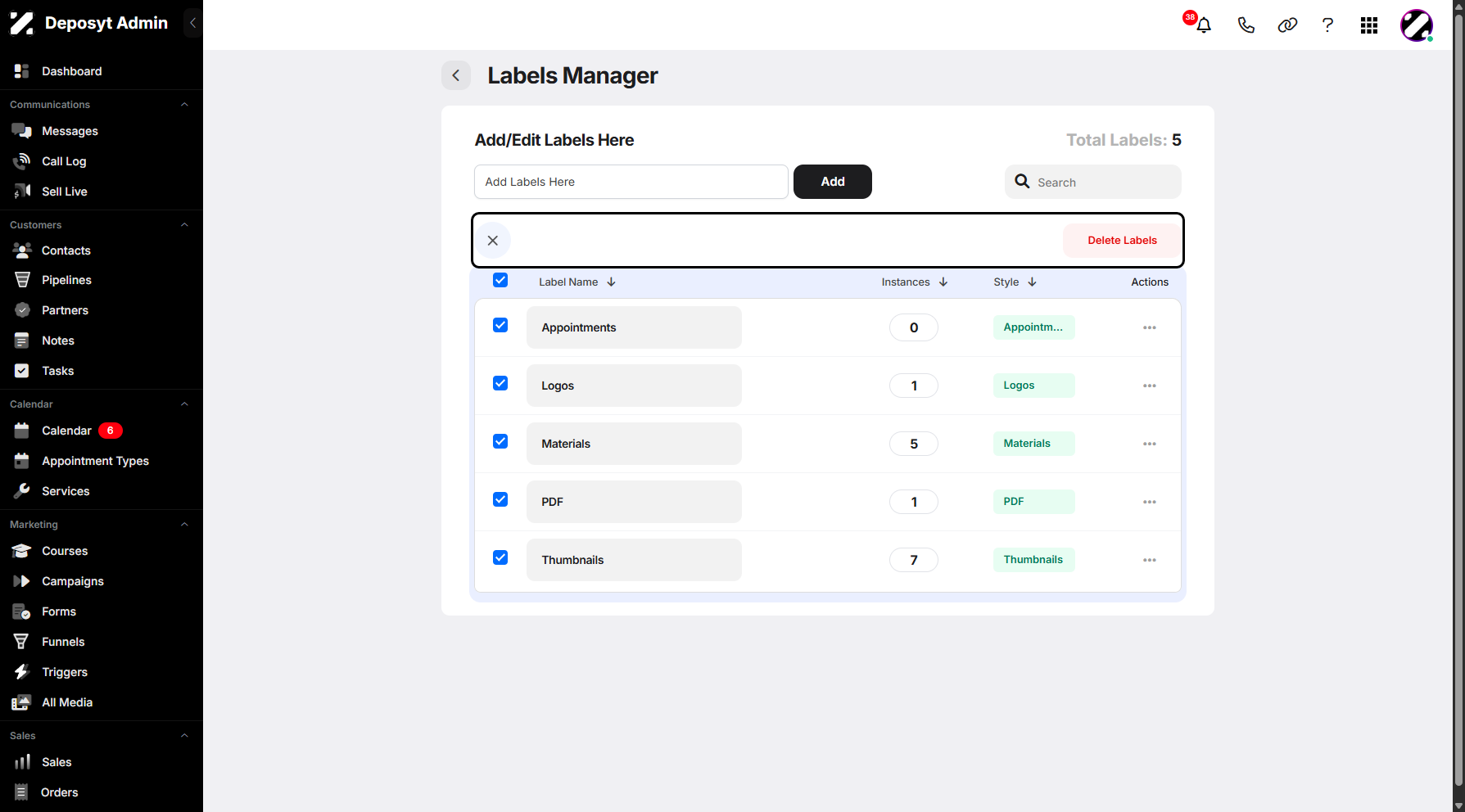Click the Deposyt logo icon
The image size is (1465, 812).
(x=22, y=23)
